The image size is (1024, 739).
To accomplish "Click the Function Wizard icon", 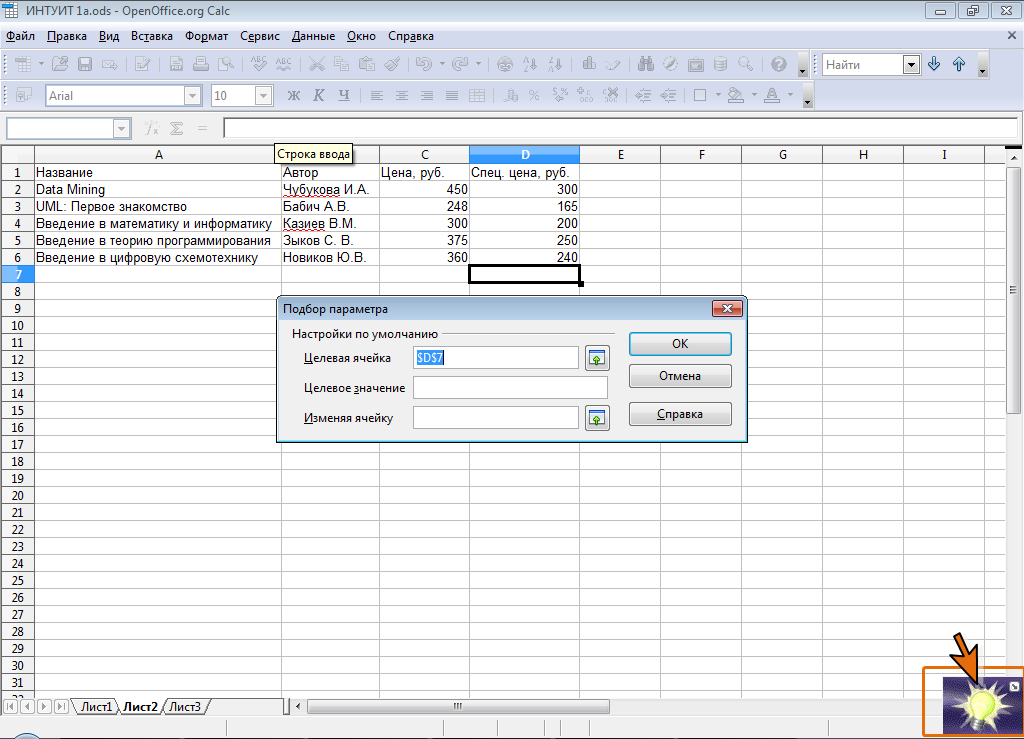I will tap(152, 128).
